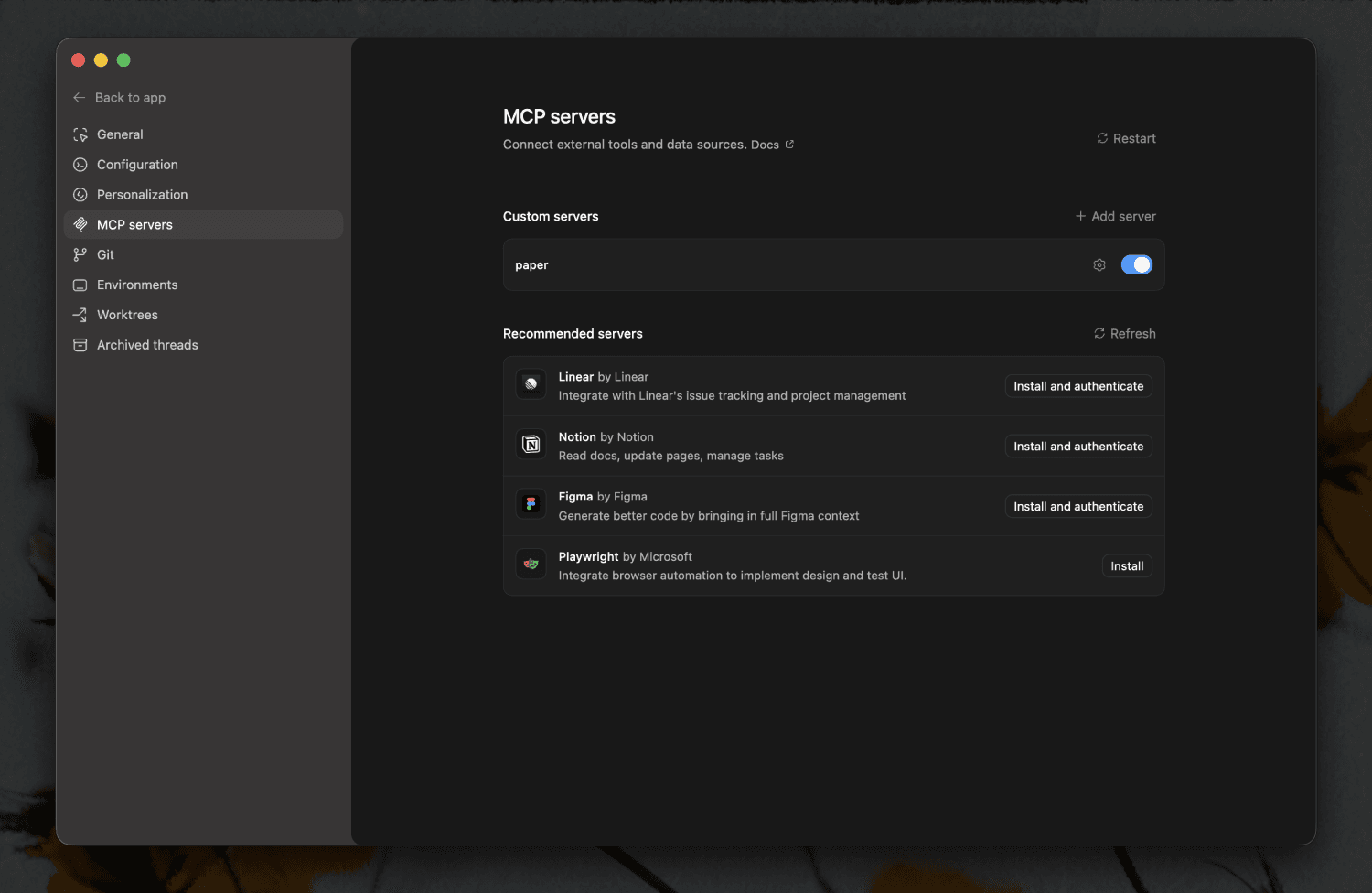Restart the MCP servers
Screen dimensions: 1372x893
pos(1127,138)
